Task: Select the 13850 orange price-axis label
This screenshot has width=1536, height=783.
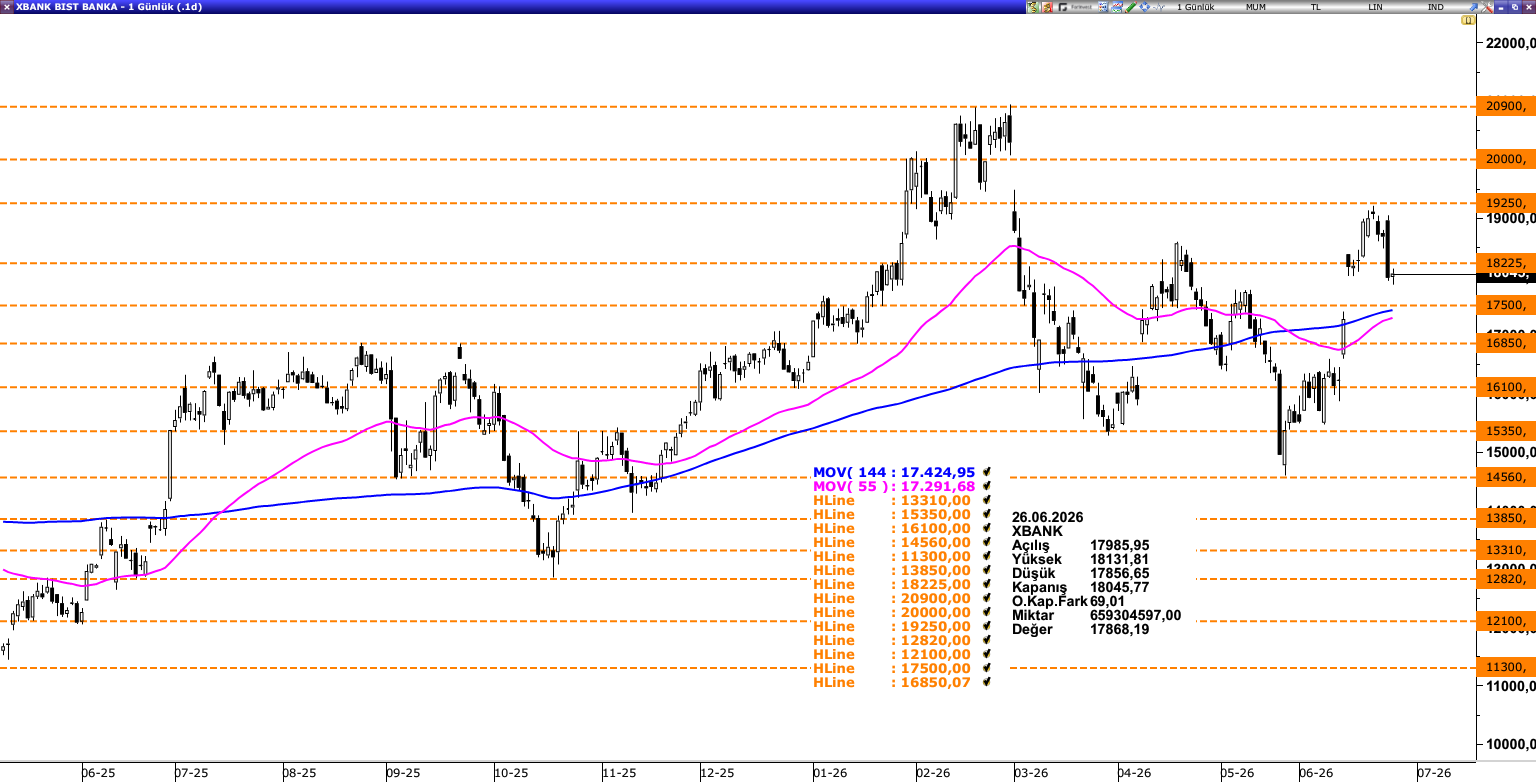Action: pyautogui.click(x=1506, y=518)
